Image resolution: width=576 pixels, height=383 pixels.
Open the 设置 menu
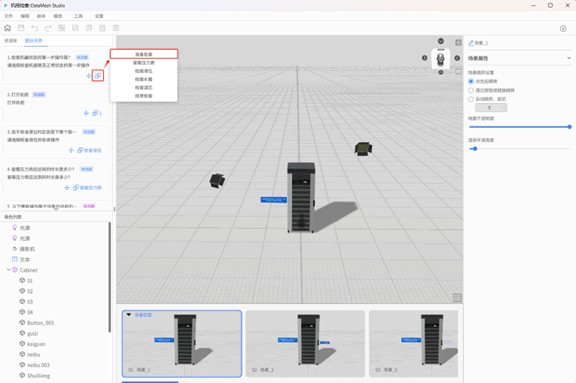99,16
